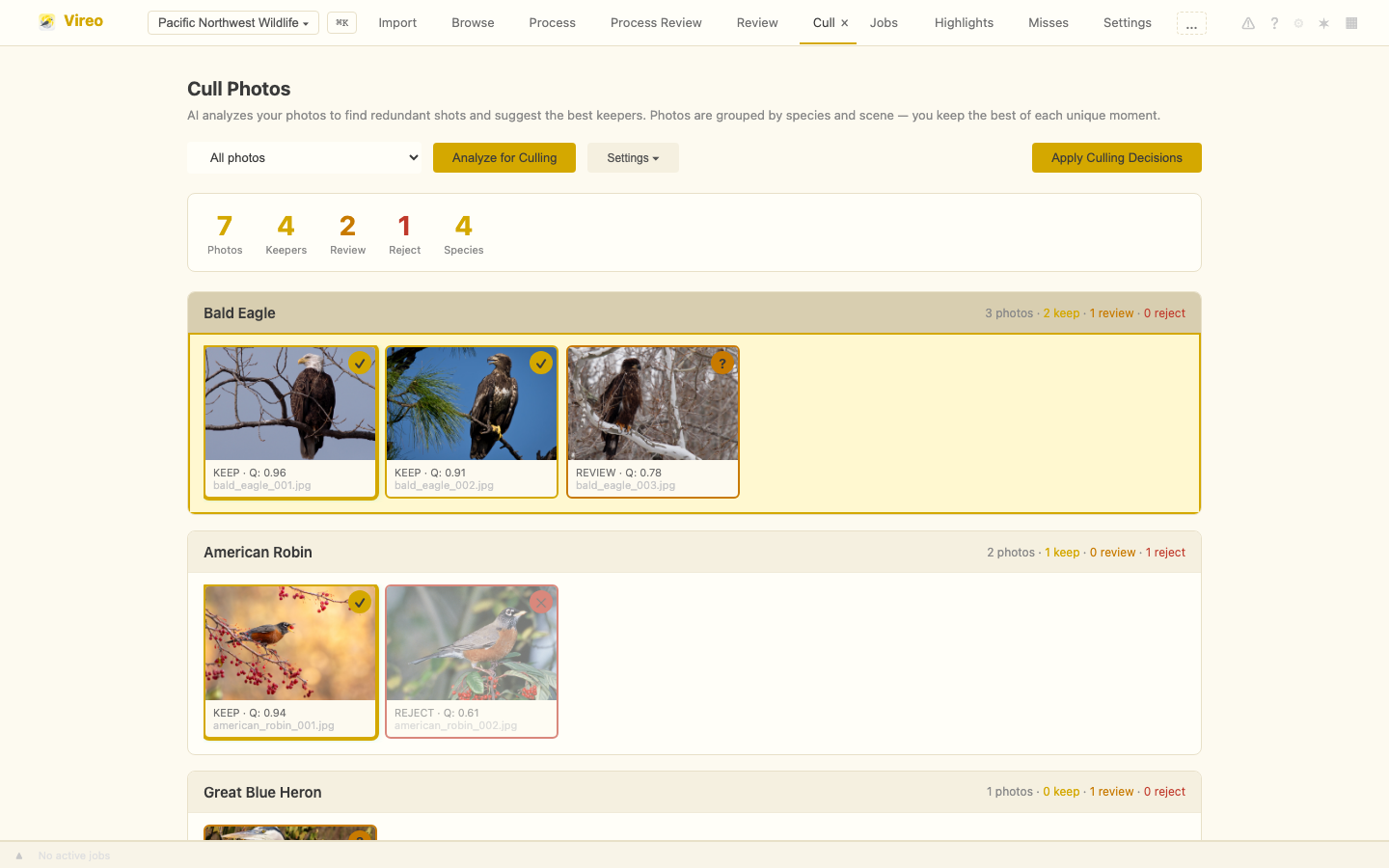Switch to the Browse tab

(473, 23)
